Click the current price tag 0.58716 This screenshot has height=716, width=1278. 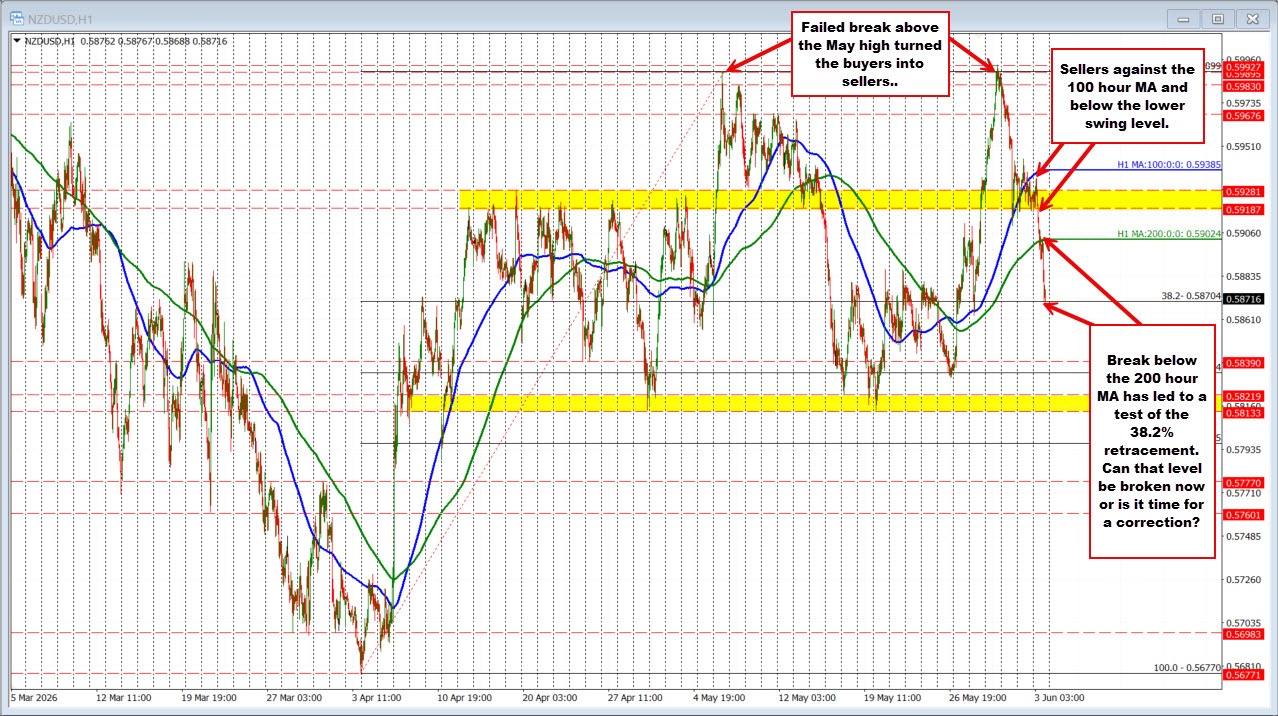(x=1246, y=299)
